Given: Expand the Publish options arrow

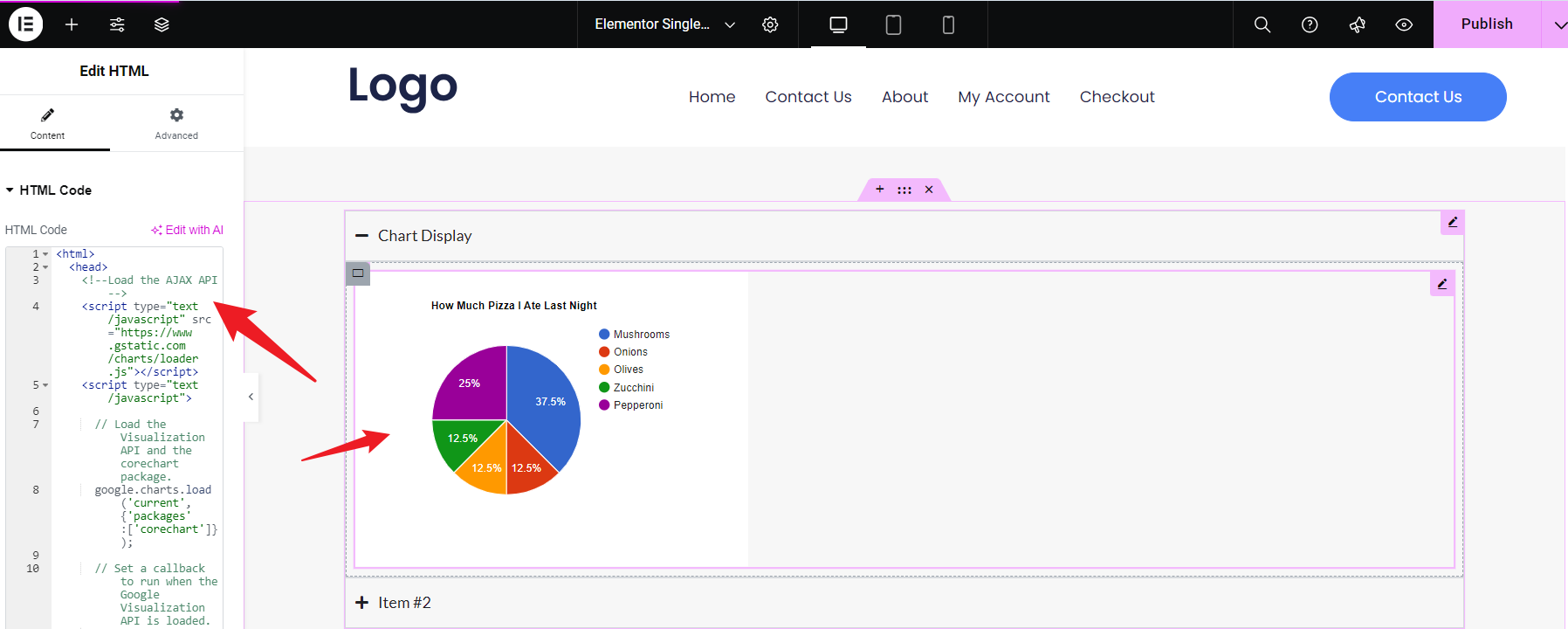Looking at the screenshot, I should point(1558,24).
